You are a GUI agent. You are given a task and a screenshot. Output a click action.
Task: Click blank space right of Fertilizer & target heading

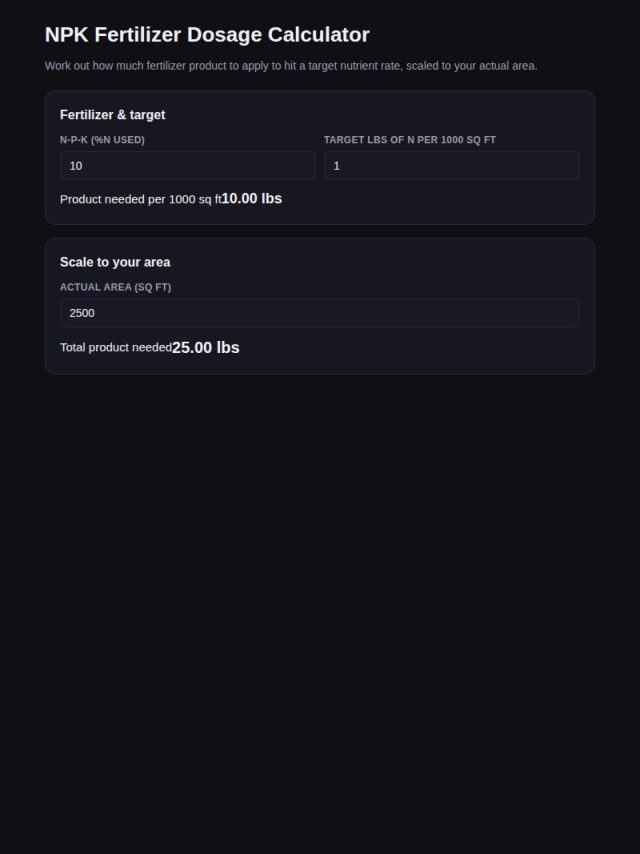pyautogui.click(x=372, y=115)
